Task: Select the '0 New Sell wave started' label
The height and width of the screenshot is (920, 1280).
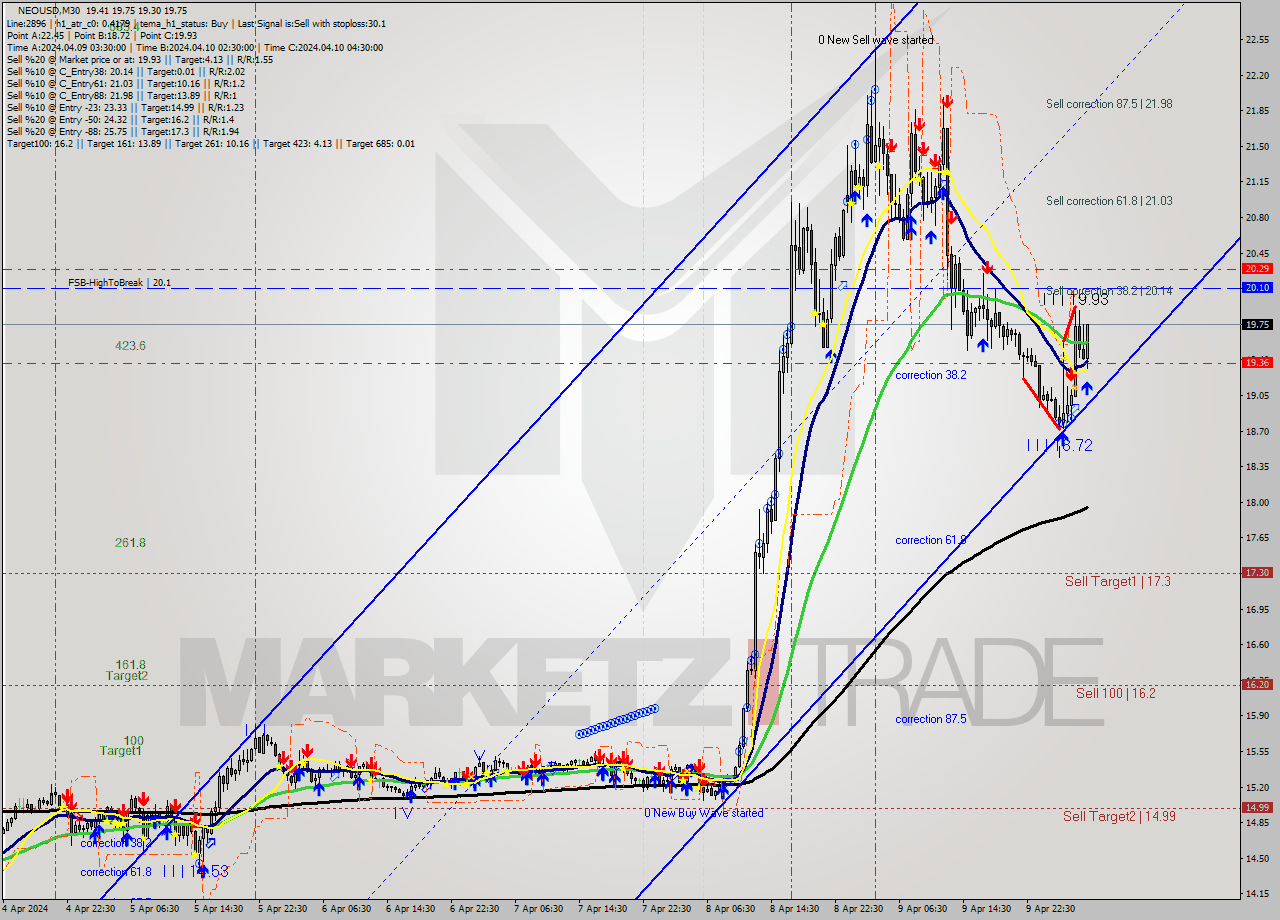Action: (876, 40)
